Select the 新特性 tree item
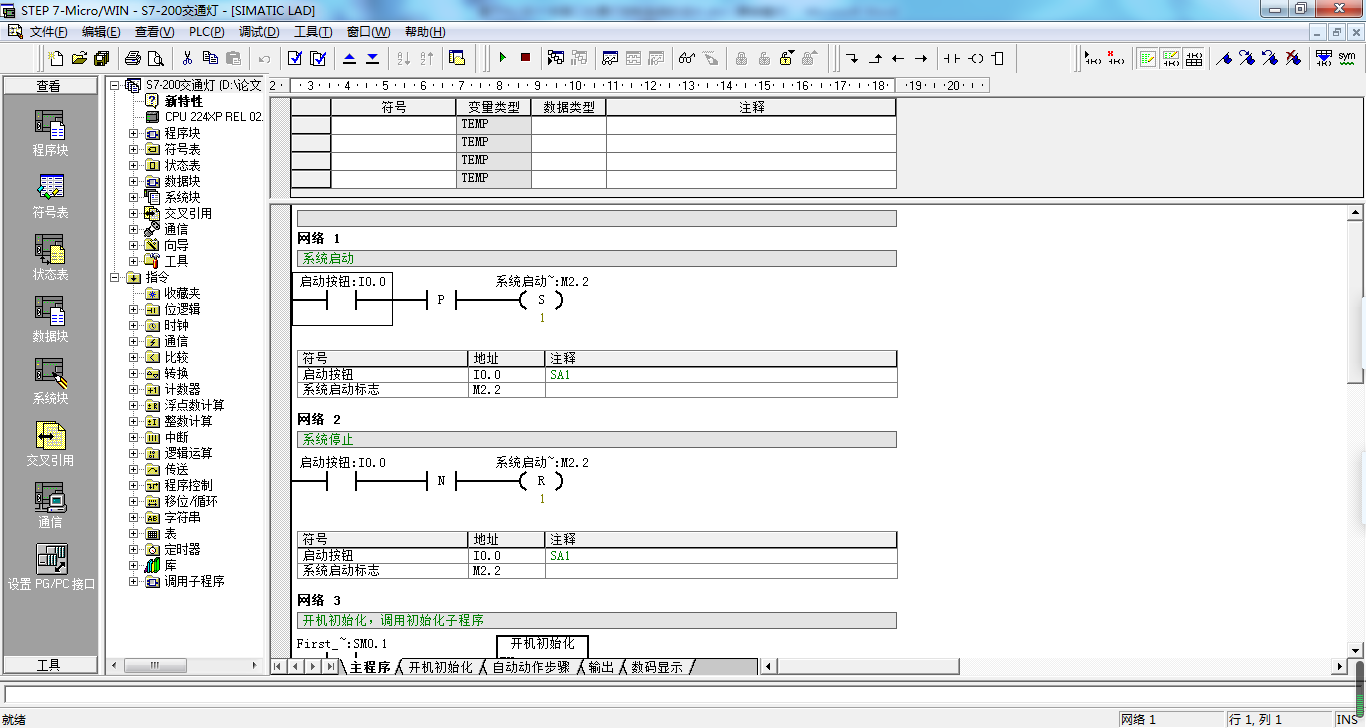The image size is (1366, 728). pos(183,101)
